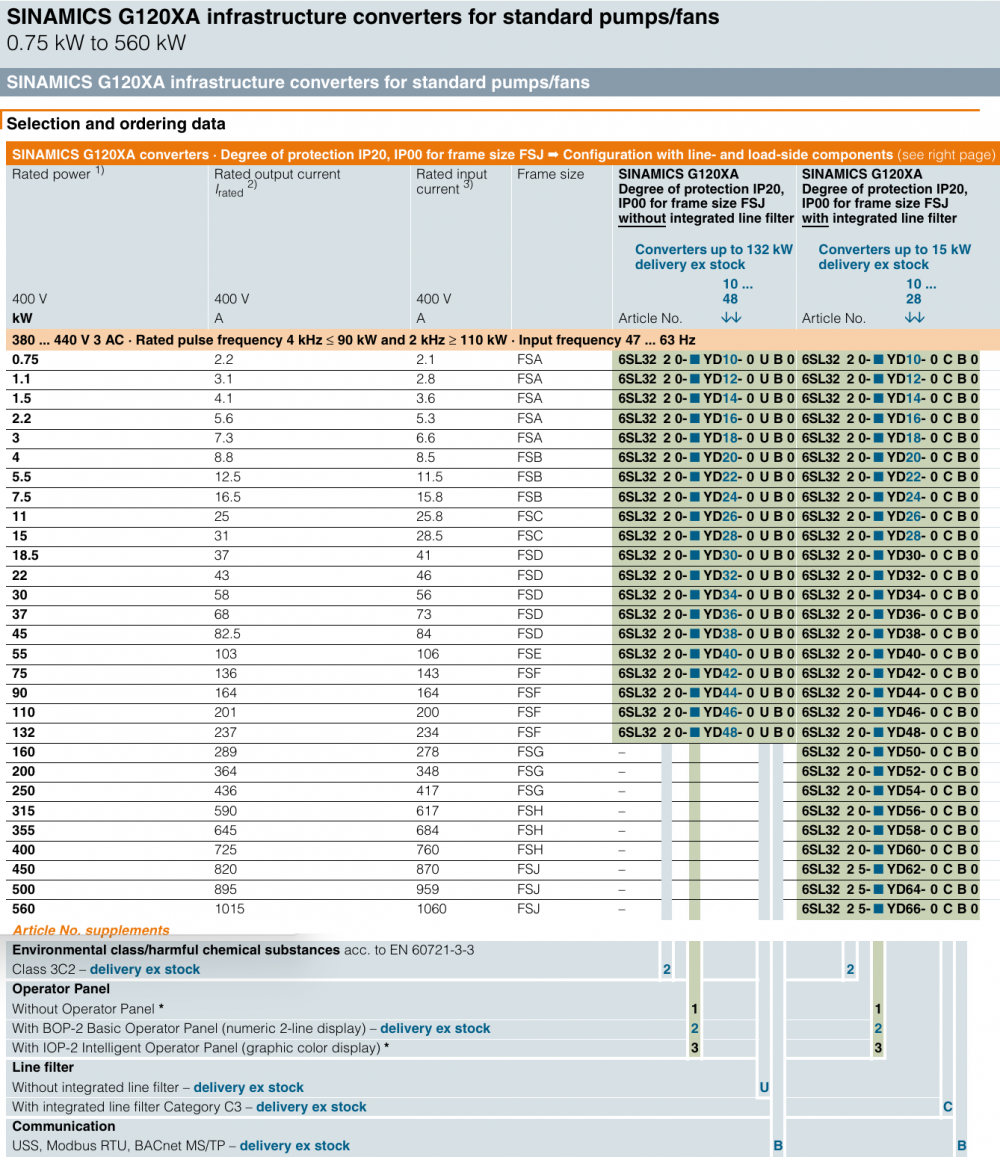Click 'delivery ex stock' beside Class 3C2
The width and height of the screenshot is (1000, 1157).
point(145,969)
